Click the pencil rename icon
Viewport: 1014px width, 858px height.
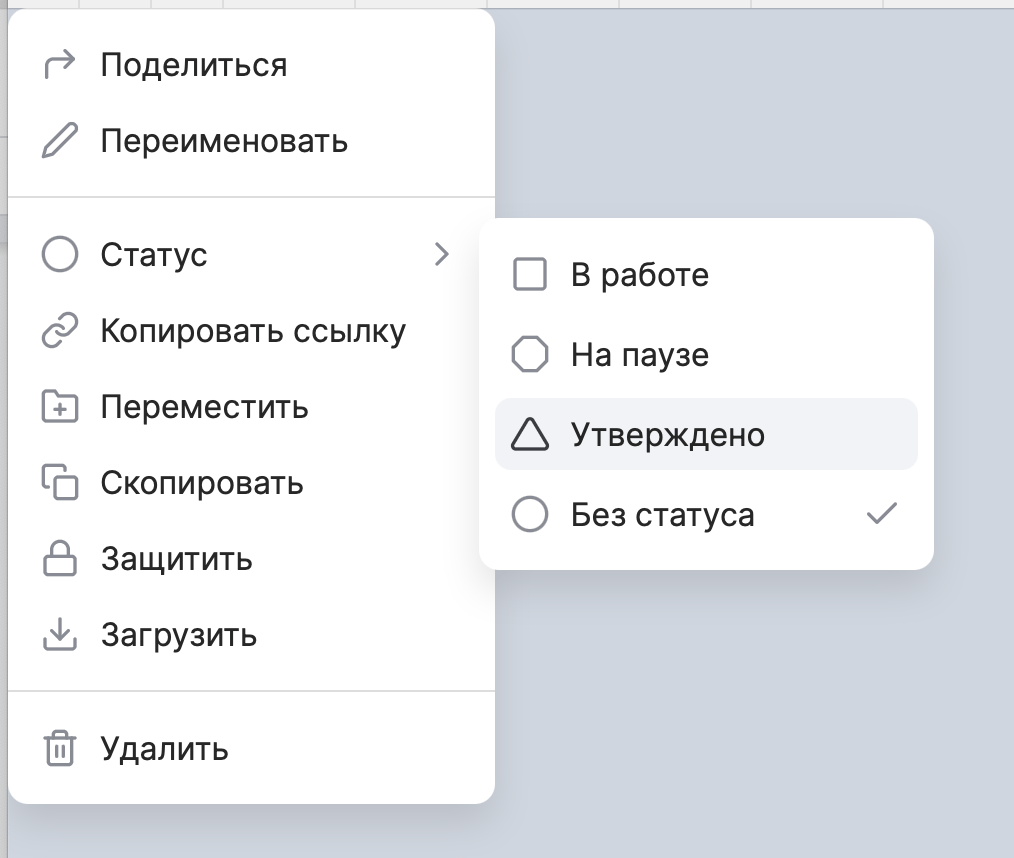(x=60, y=141)
